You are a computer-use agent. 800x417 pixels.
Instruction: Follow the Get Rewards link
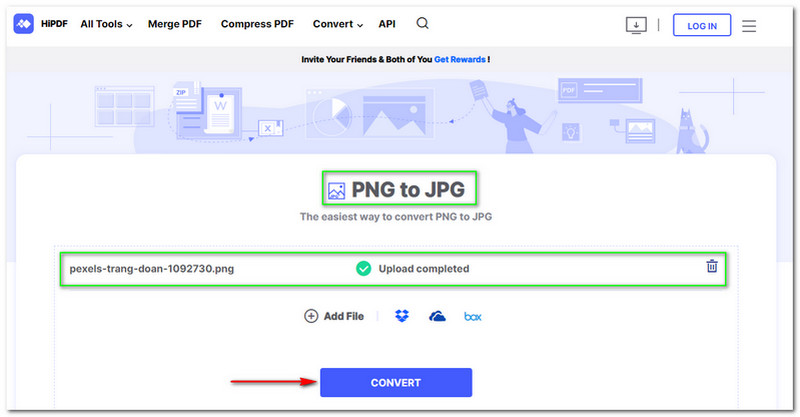point(460,60)
